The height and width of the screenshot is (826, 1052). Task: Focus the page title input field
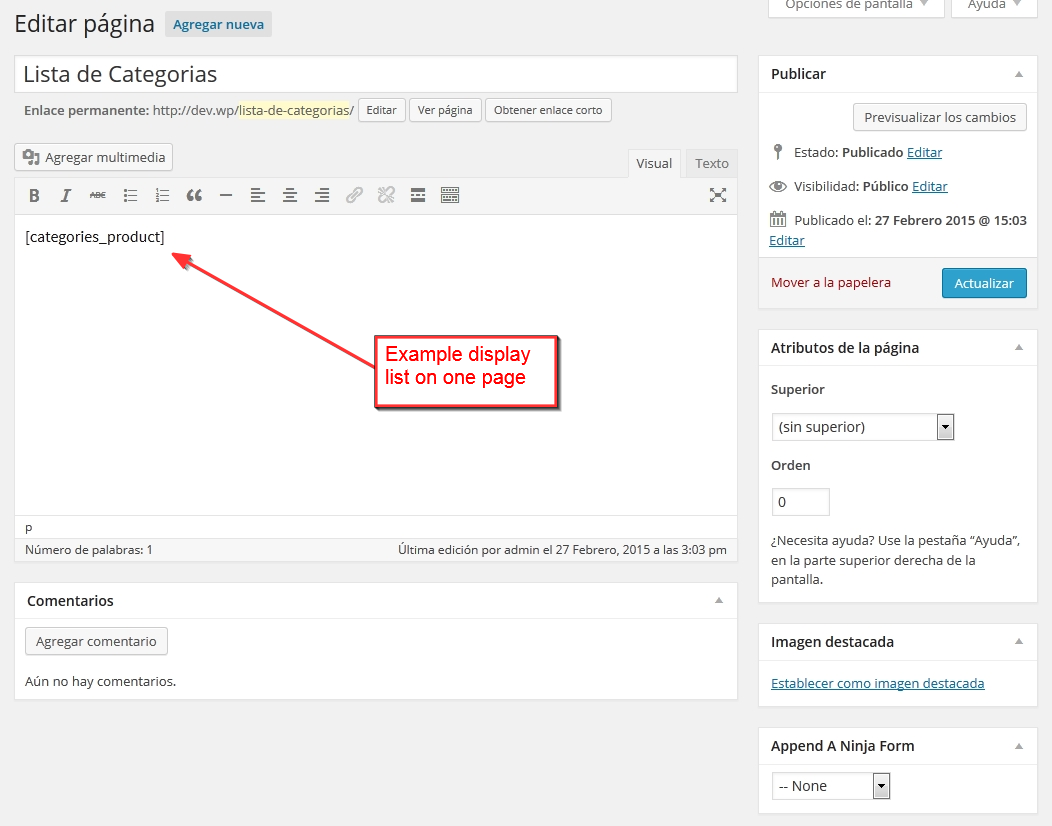(x=376, y=74)
